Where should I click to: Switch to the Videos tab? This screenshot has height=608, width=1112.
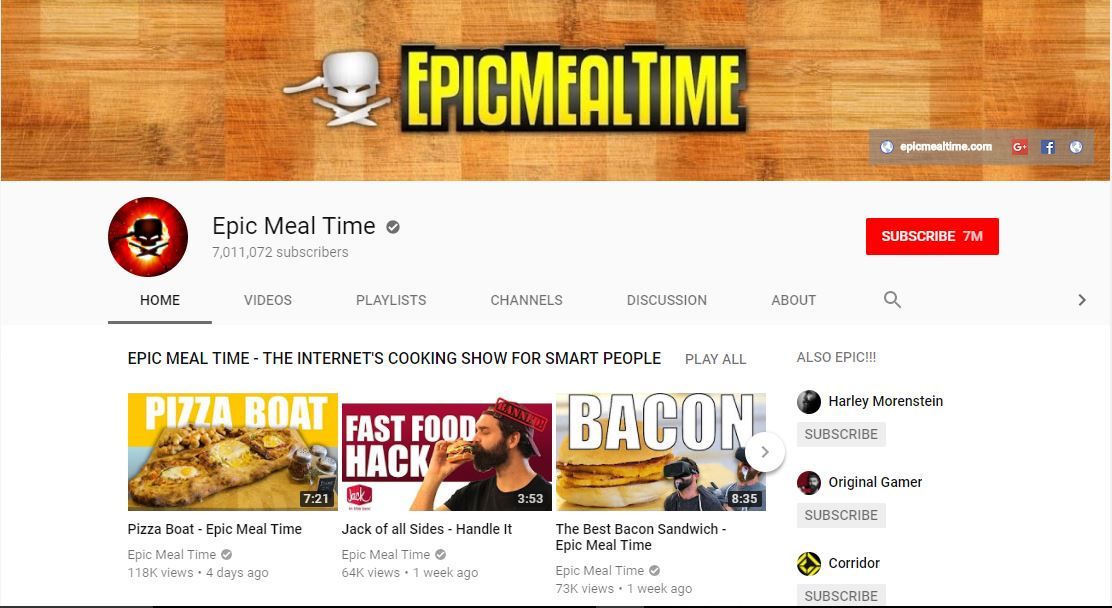(x=267, y=300)
